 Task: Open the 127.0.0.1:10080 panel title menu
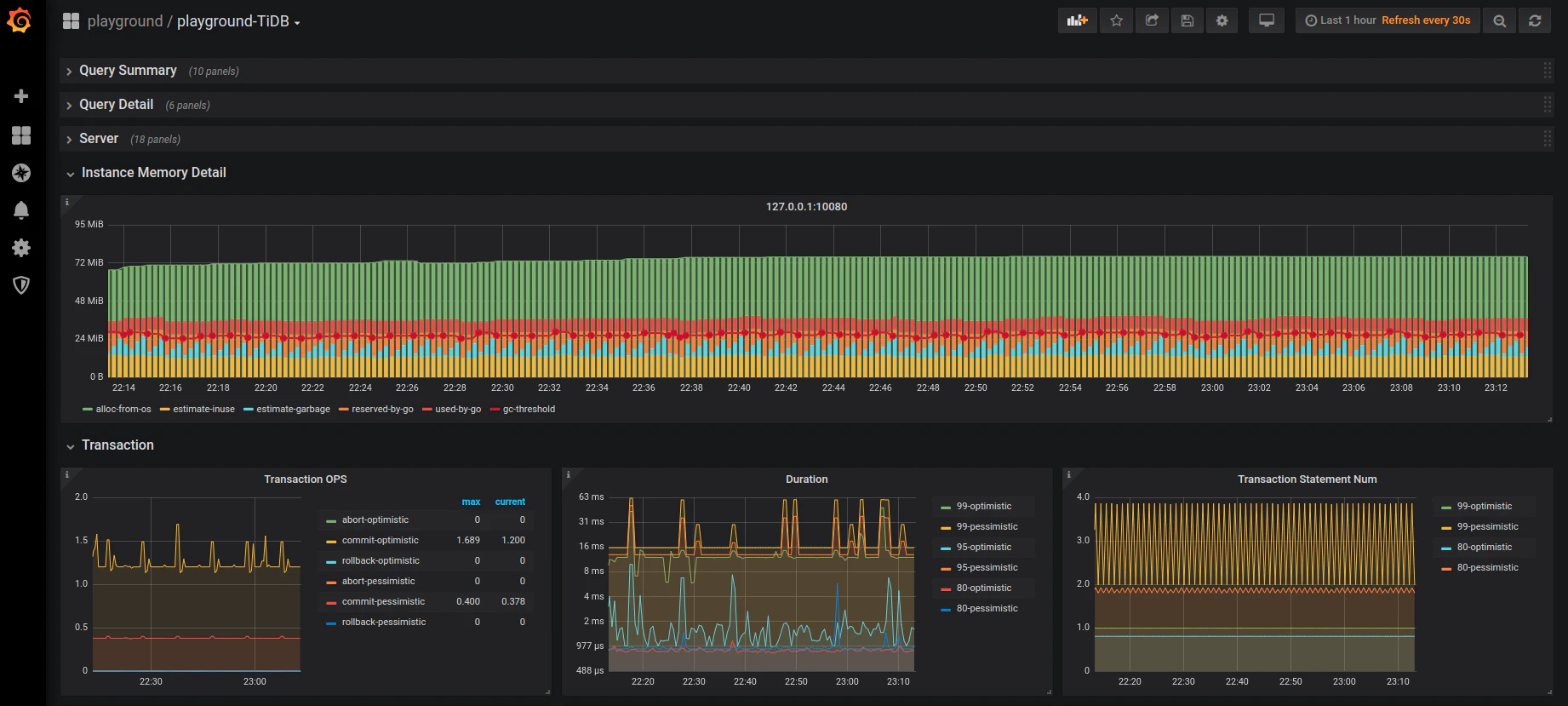tap(806, 207)
